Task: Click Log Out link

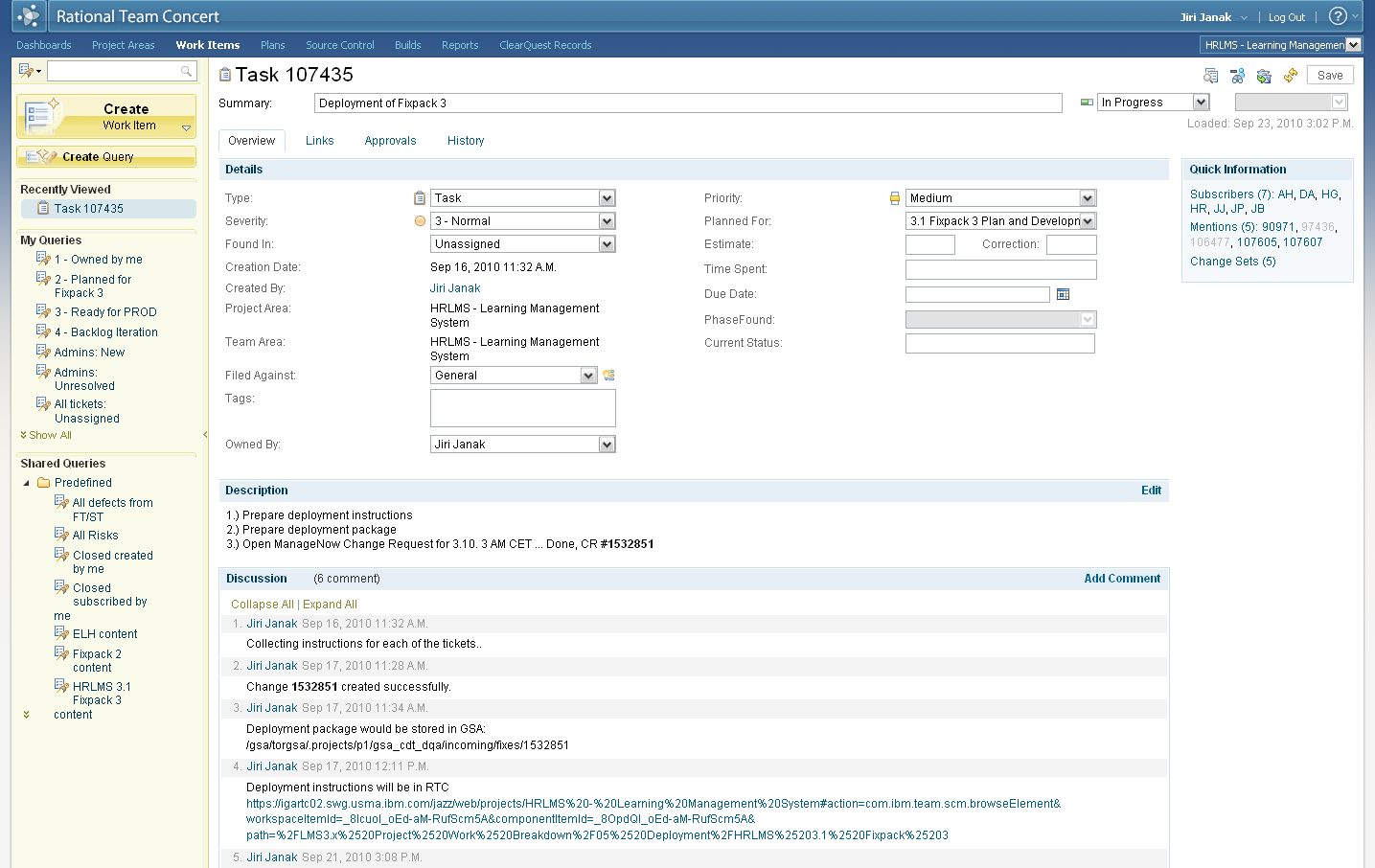Action: click(x=1287, y=17)
